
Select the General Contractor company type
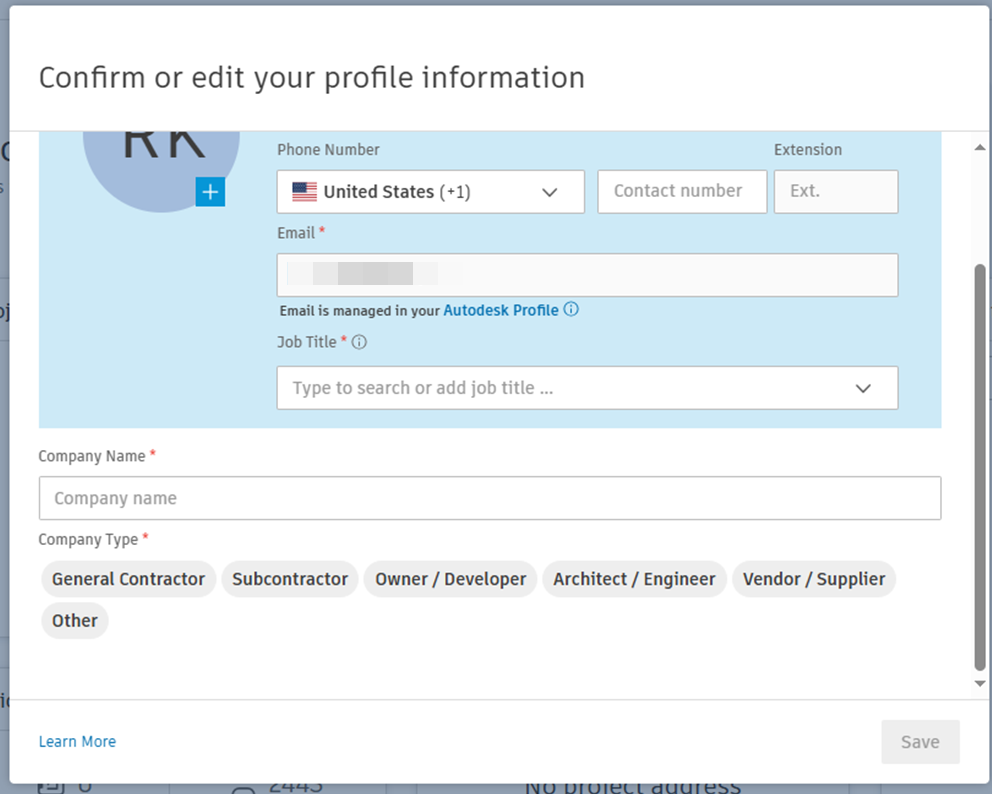tap(128, 578)
